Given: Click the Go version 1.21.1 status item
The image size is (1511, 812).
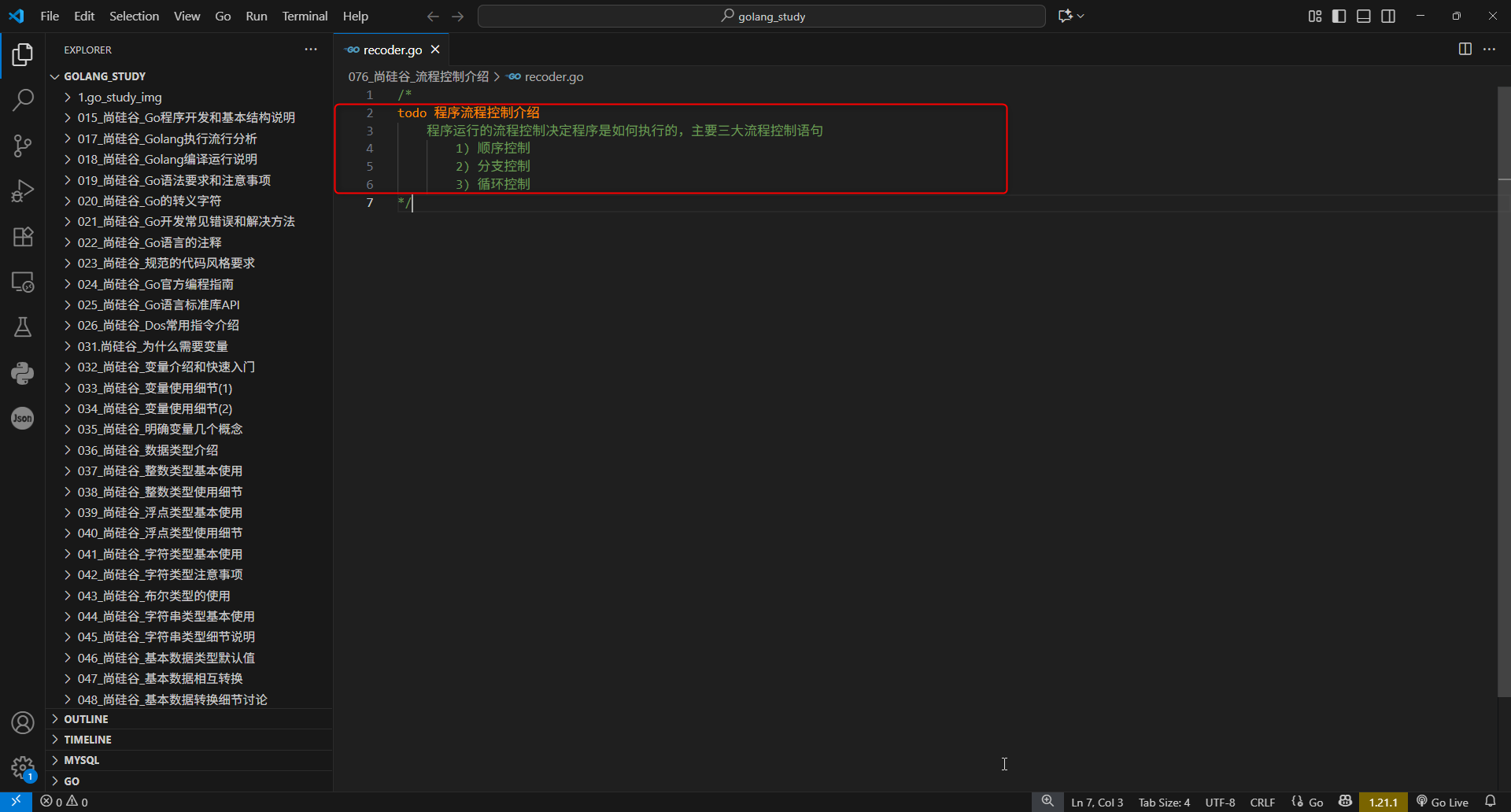Looking at the screenshot, I should [1383, 802].
